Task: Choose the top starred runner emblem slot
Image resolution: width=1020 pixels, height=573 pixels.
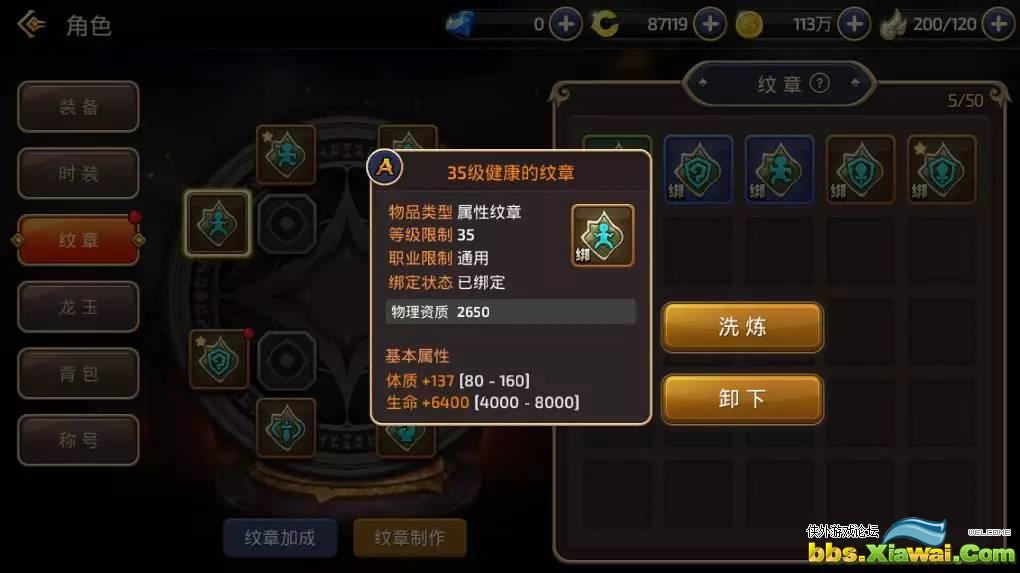Action: tap(286, 155)
